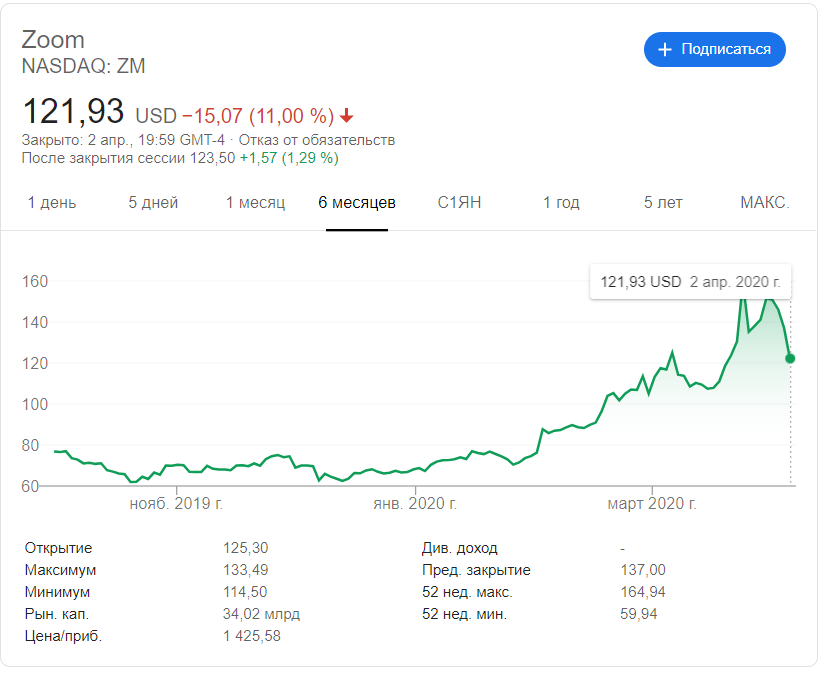This screenshot has width=827, height=680.
Task: Select the 6 месяцев tab
Action: click(357, 203)
